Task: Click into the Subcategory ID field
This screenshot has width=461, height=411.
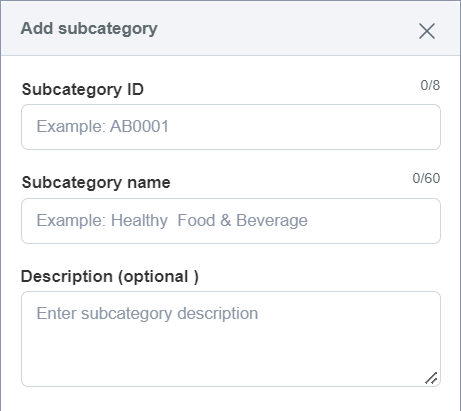Action: coord(231,127)
